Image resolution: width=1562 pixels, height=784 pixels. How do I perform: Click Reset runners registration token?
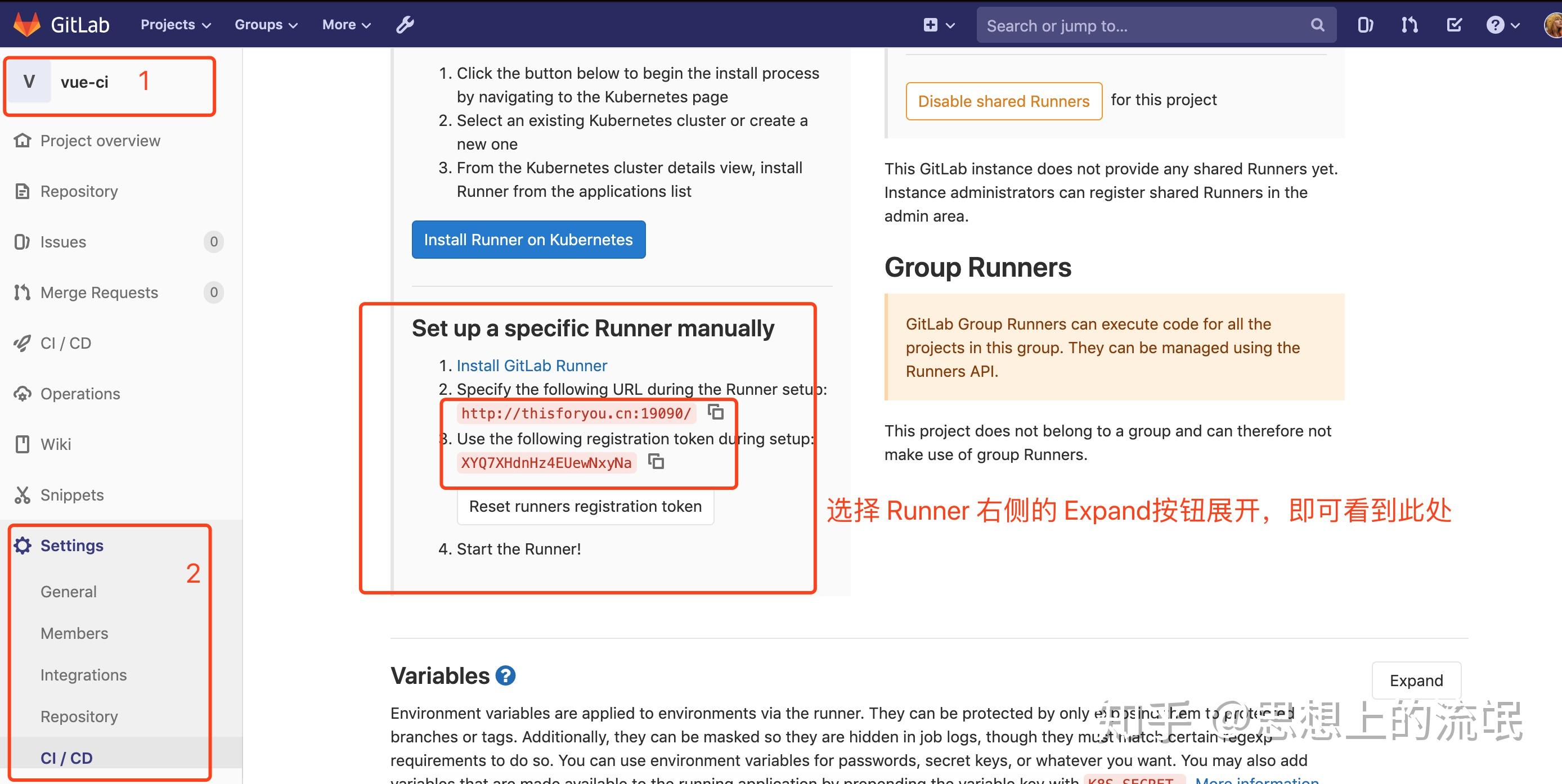(x=585, y=506)
